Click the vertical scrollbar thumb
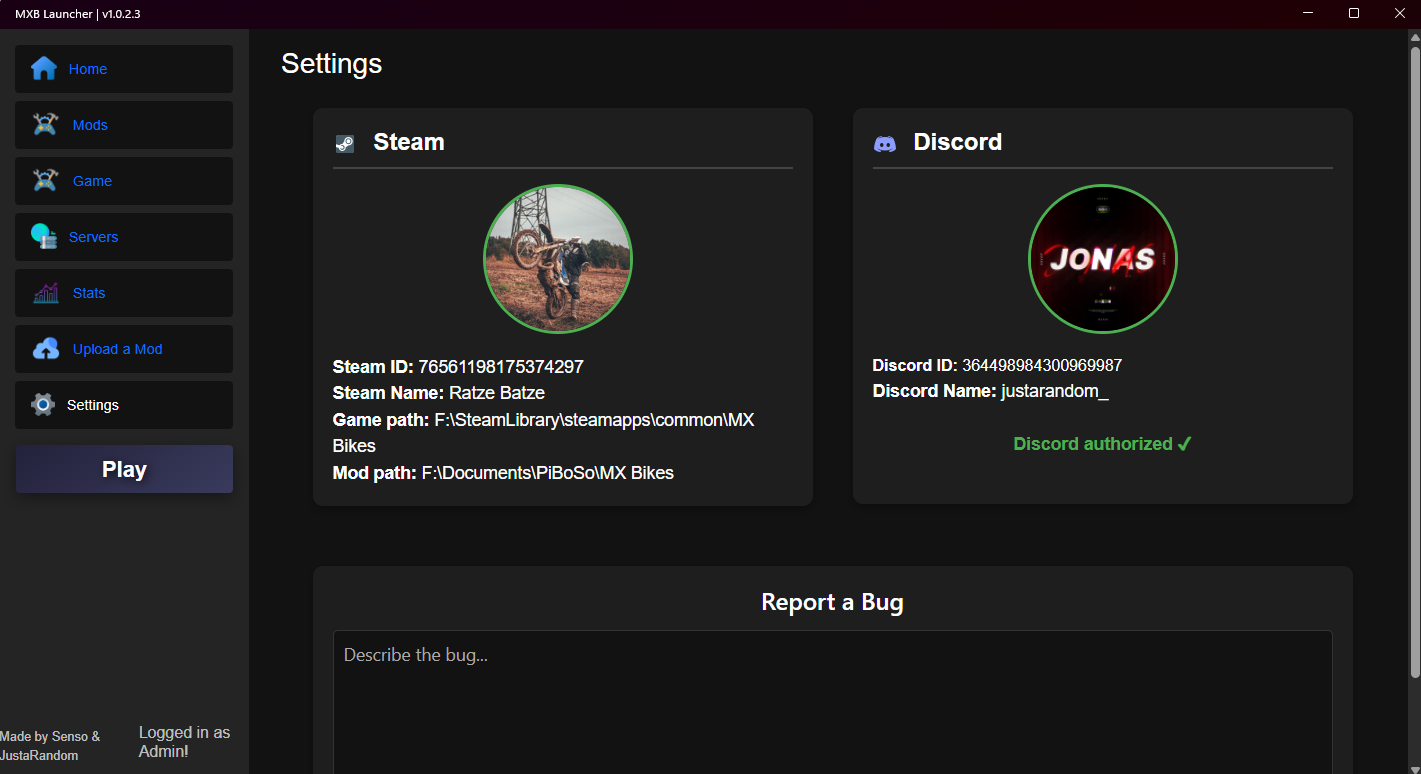This screenshot has width=1421, height=774. (1414, 360)
